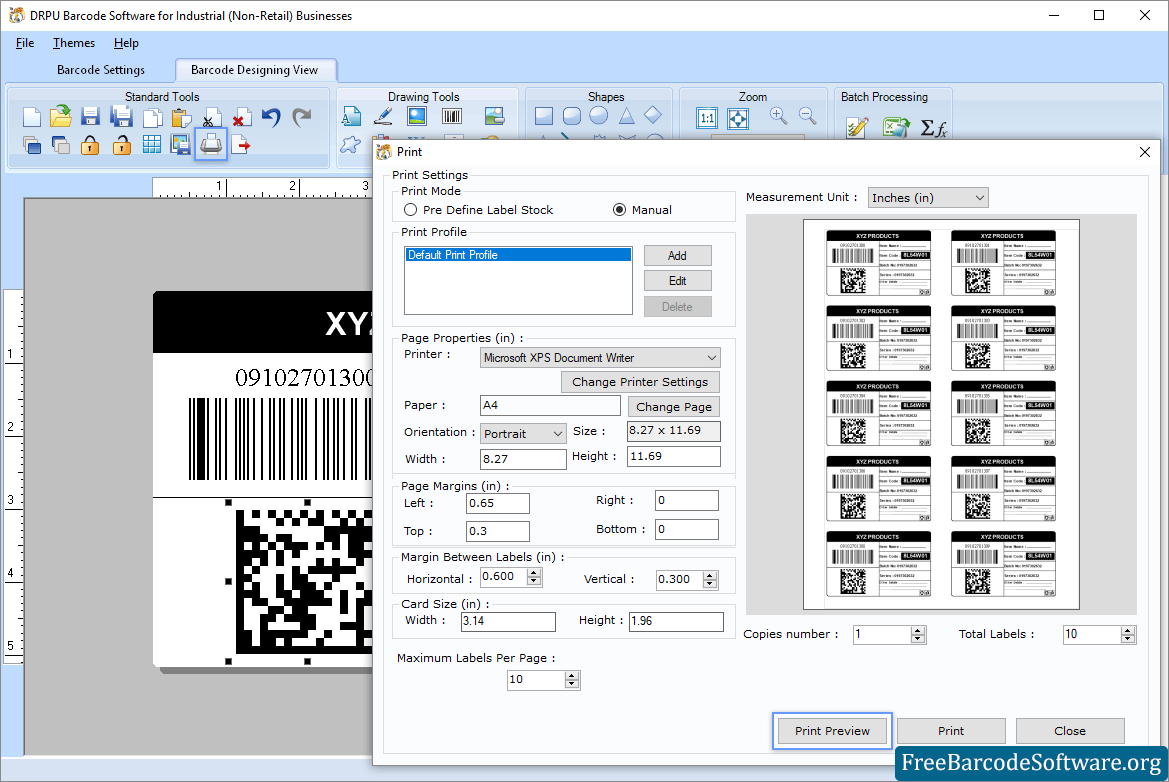Click Edit print profile button

click(677, 281)
